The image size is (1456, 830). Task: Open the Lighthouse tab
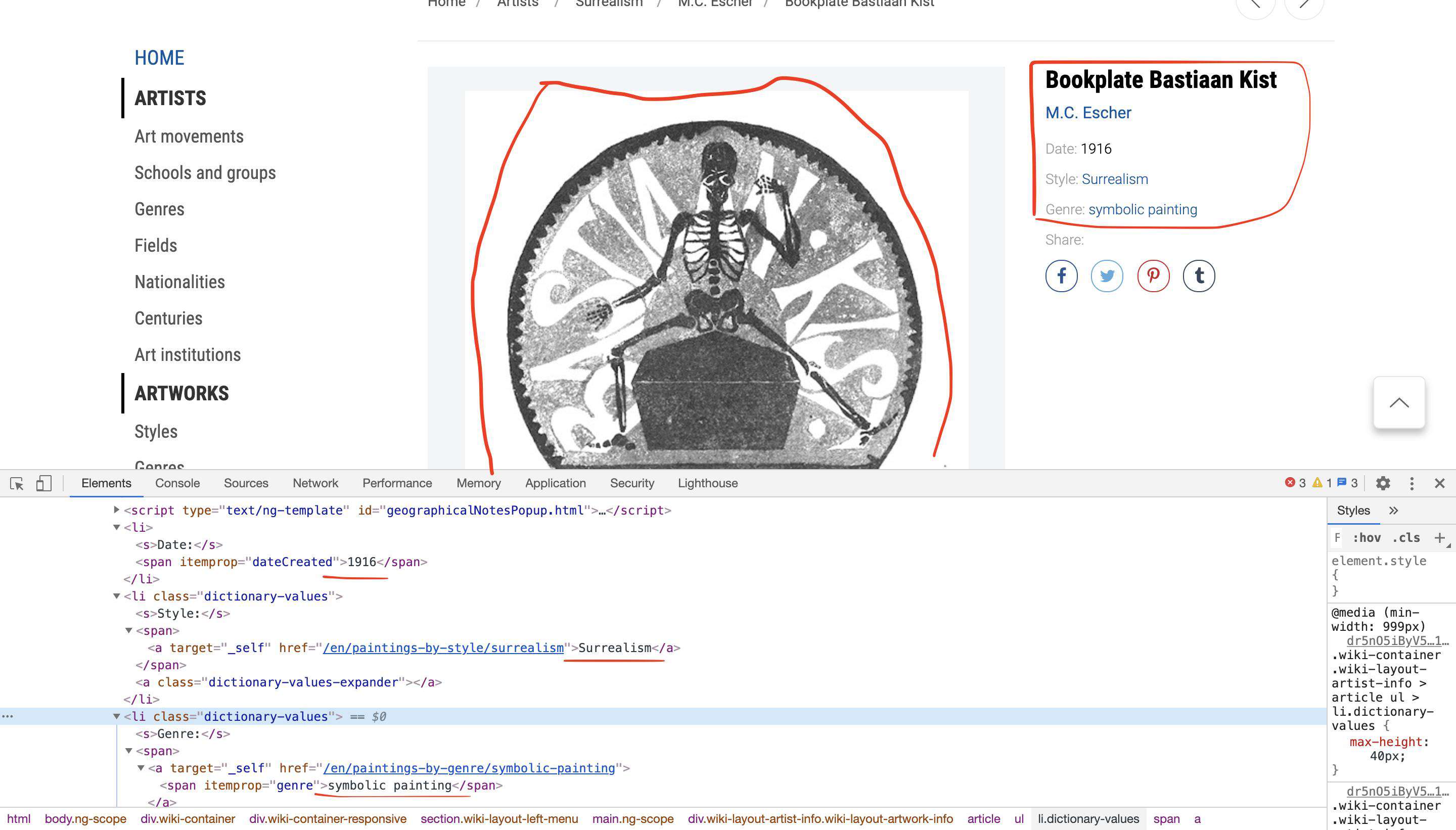707,483
